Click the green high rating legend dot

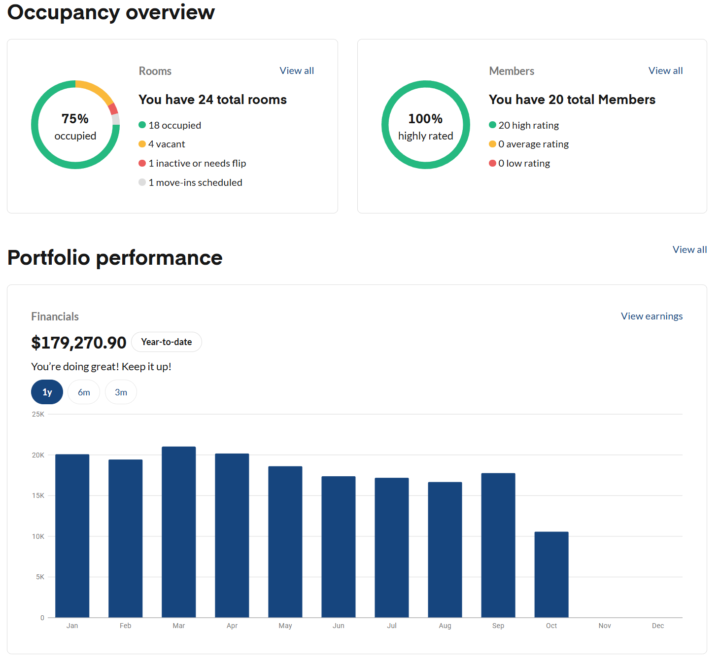[493, 126]
